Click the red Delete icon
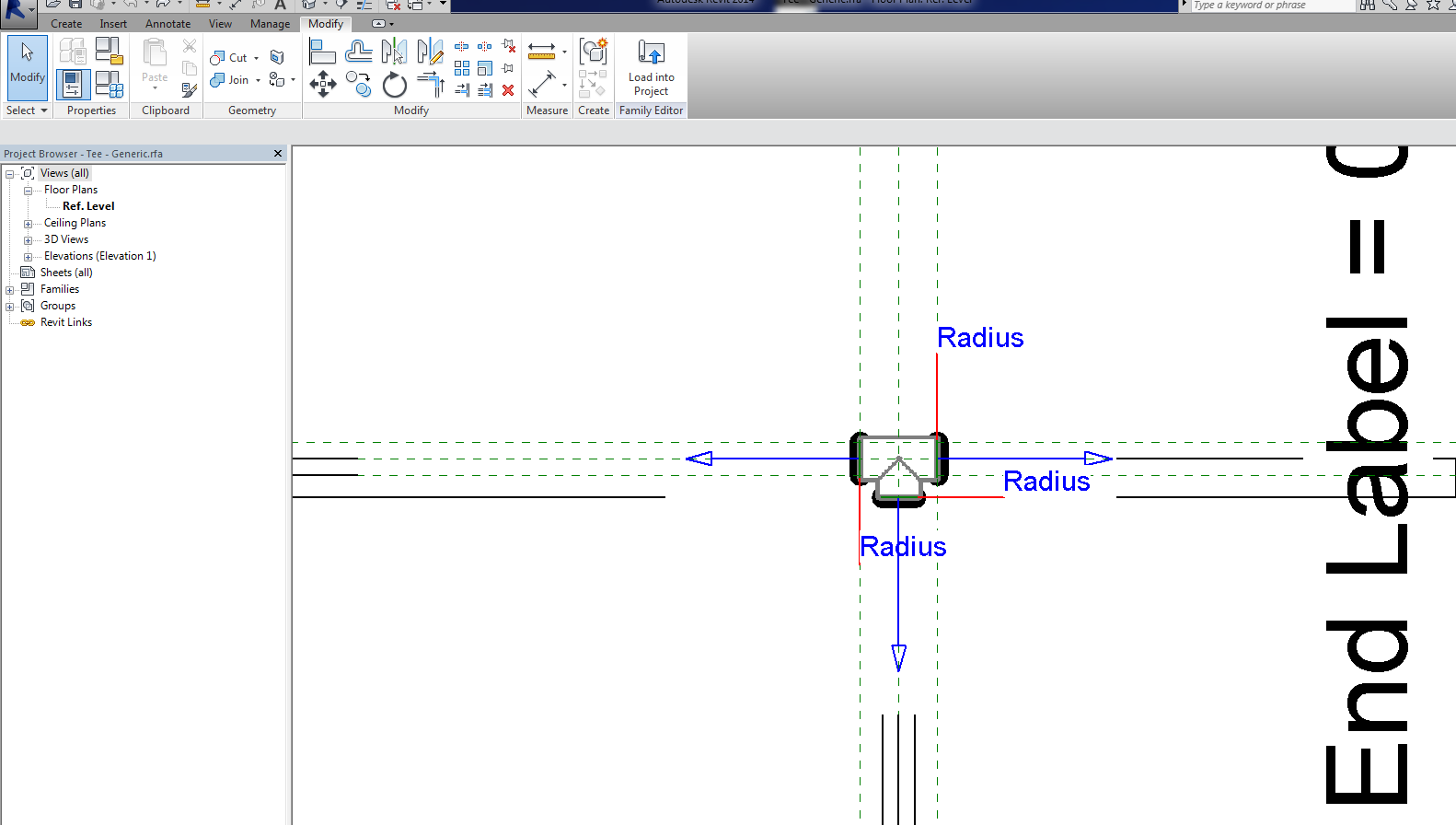This screenshot has height=825, width=1456. click(x=508, y=90)
